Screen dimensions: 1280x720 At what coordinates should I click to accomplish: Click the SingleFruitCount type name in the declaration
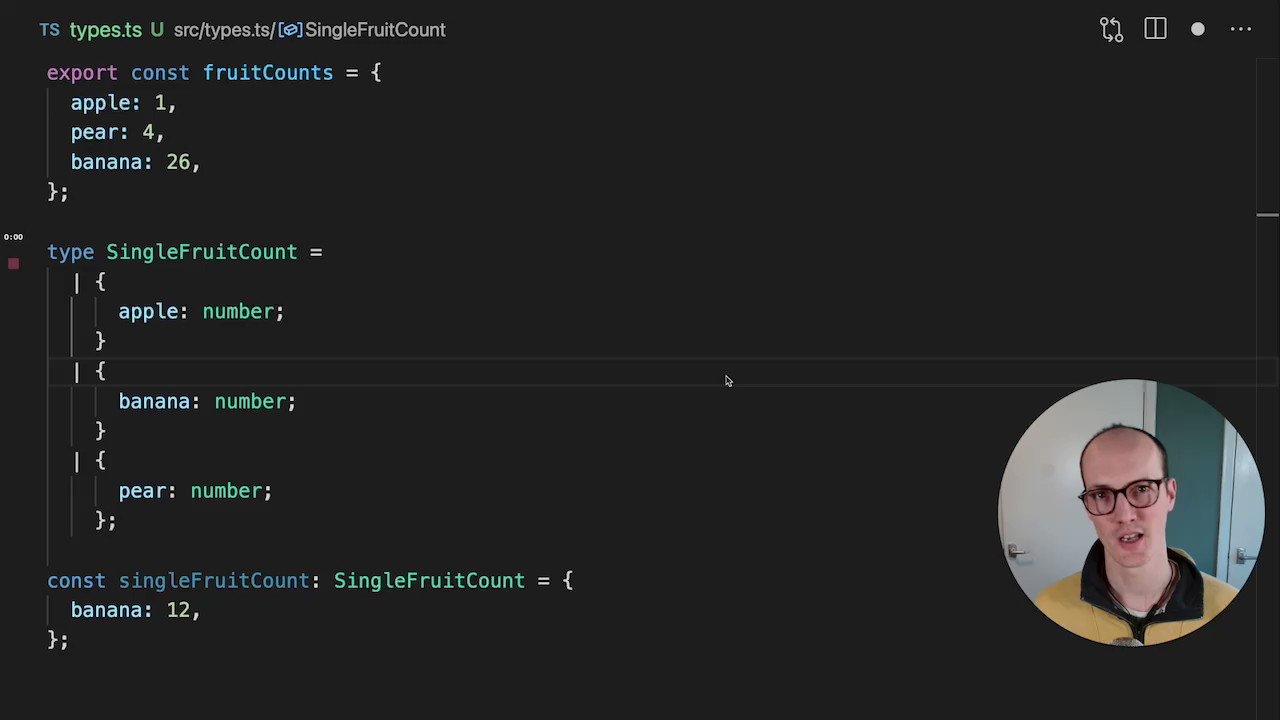pyautogui.click(x=201, y=252)
